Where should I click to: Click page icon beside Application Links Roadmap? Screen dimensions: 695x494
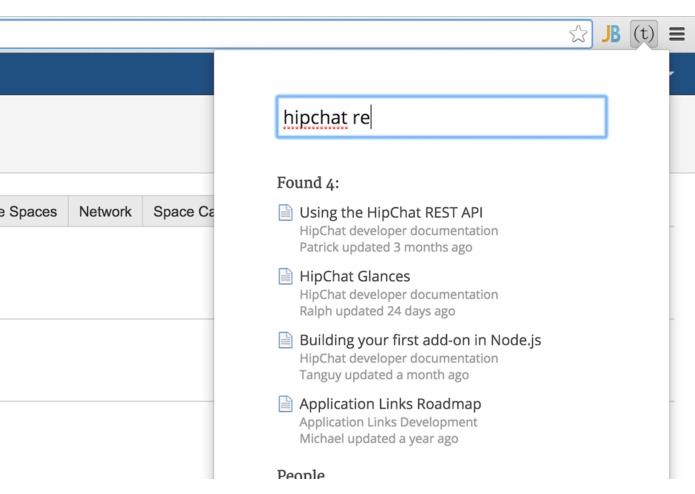coord(285,404)
